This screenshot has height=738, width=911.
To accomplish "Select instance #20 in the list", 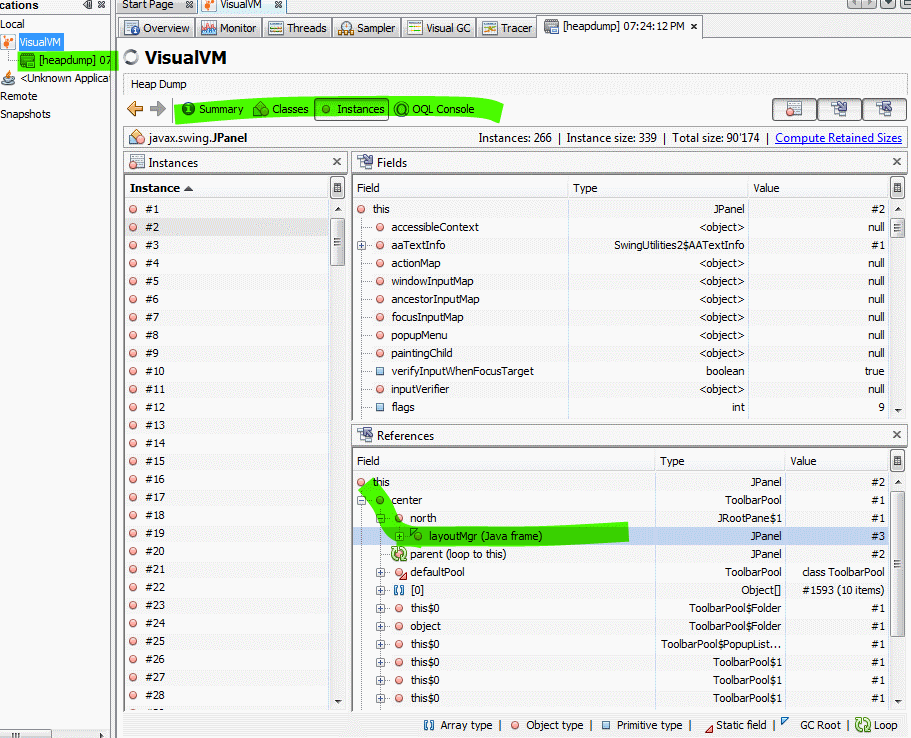I will (x=227, y=551).
